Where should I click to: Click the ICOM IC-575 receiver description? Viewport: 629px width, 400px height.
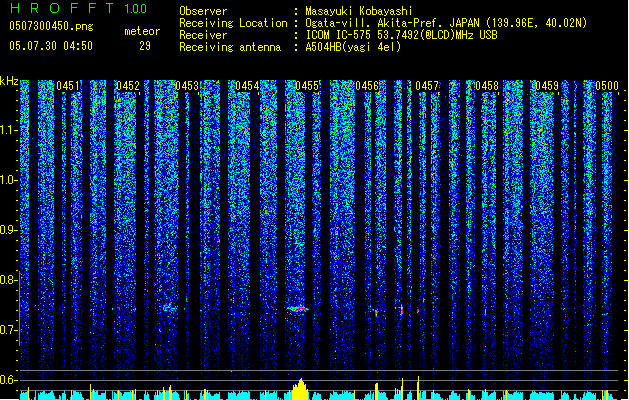coord(401,35)
